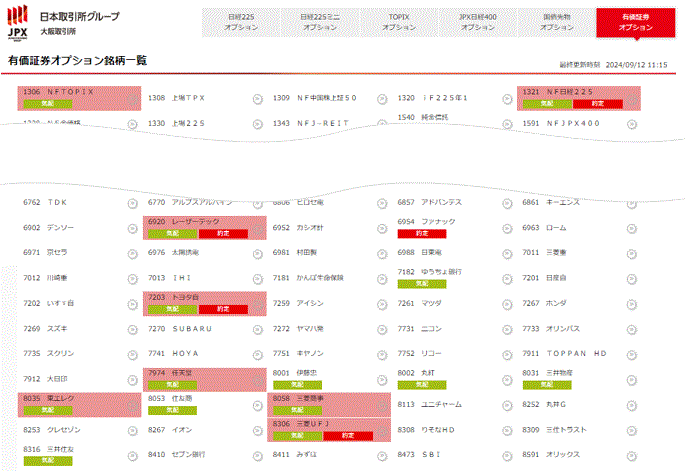
Task: Click the arrow icon for 7751 キヤノン
Action: (x=382, y=355)
